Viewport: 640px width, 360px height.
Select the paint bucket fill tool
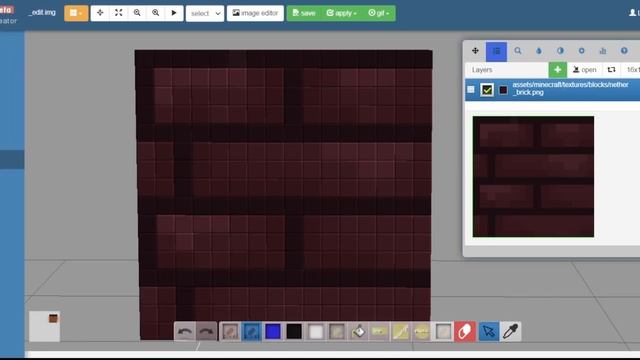tap(358, 331)
